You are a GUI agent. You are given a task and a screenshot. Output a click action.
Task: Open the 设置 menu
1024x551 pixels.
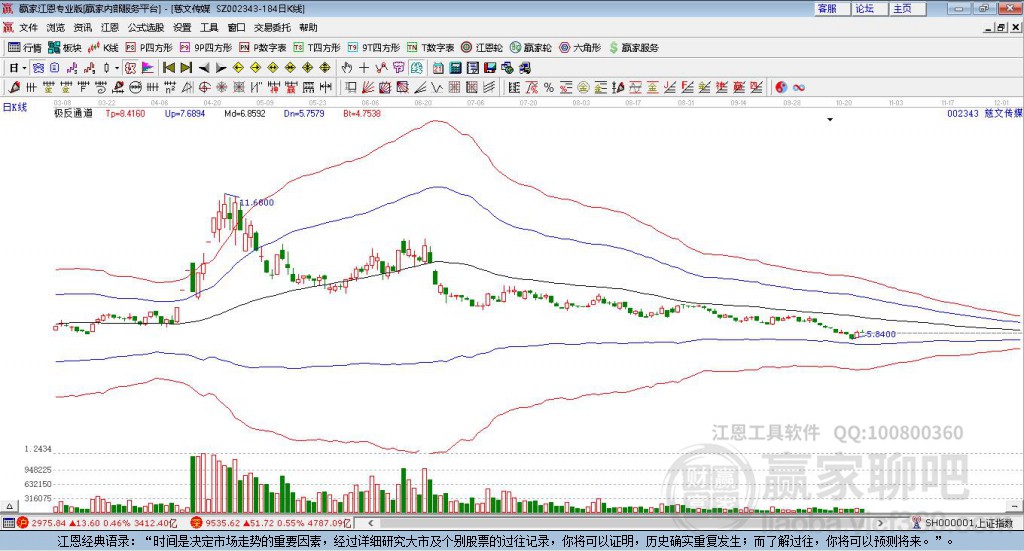tap(182, 27)
